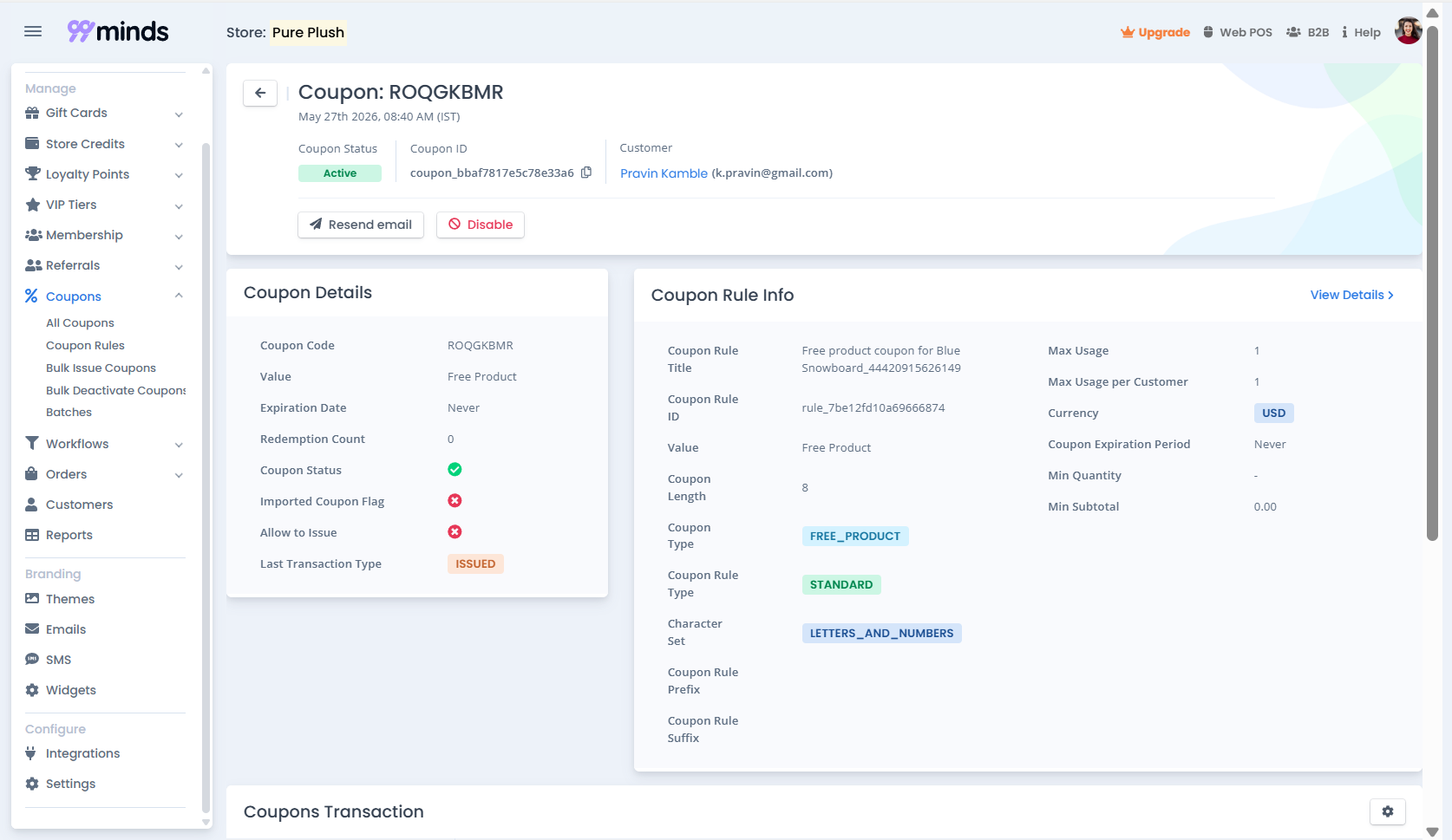This screenshot has height=840, width=1452.
Task: Click the Store Credits icon
Action: pos(32,144)
